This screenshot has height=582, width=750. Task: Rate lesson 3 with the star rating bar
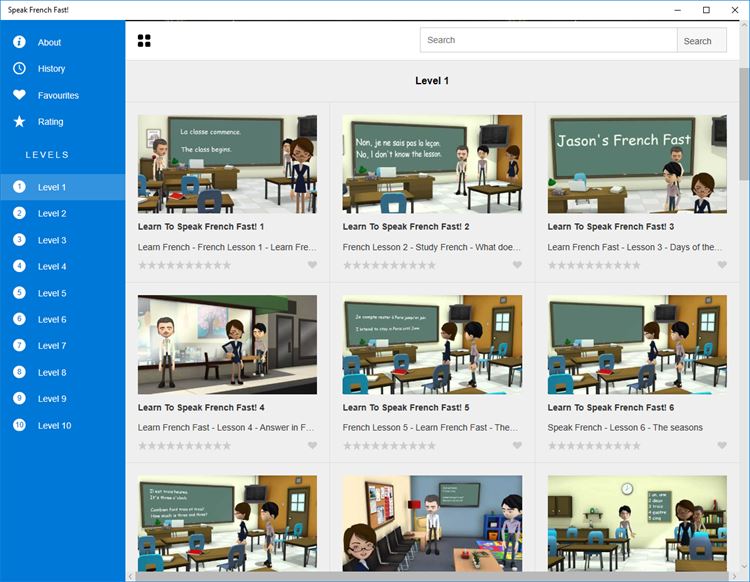tap(594, 265)
